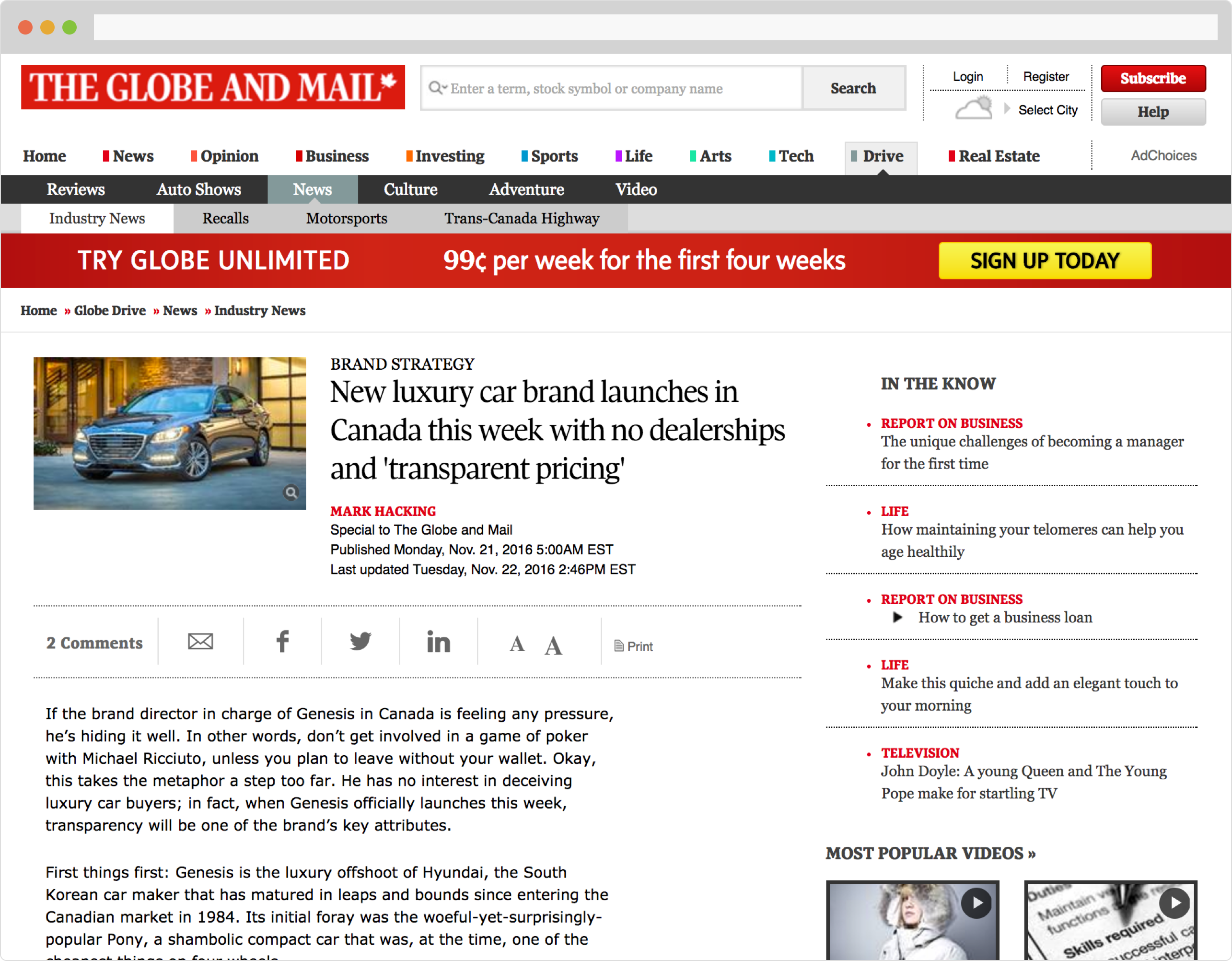Click the Home breadcrumb link
1232x961 pixels.
click(38, 311)
